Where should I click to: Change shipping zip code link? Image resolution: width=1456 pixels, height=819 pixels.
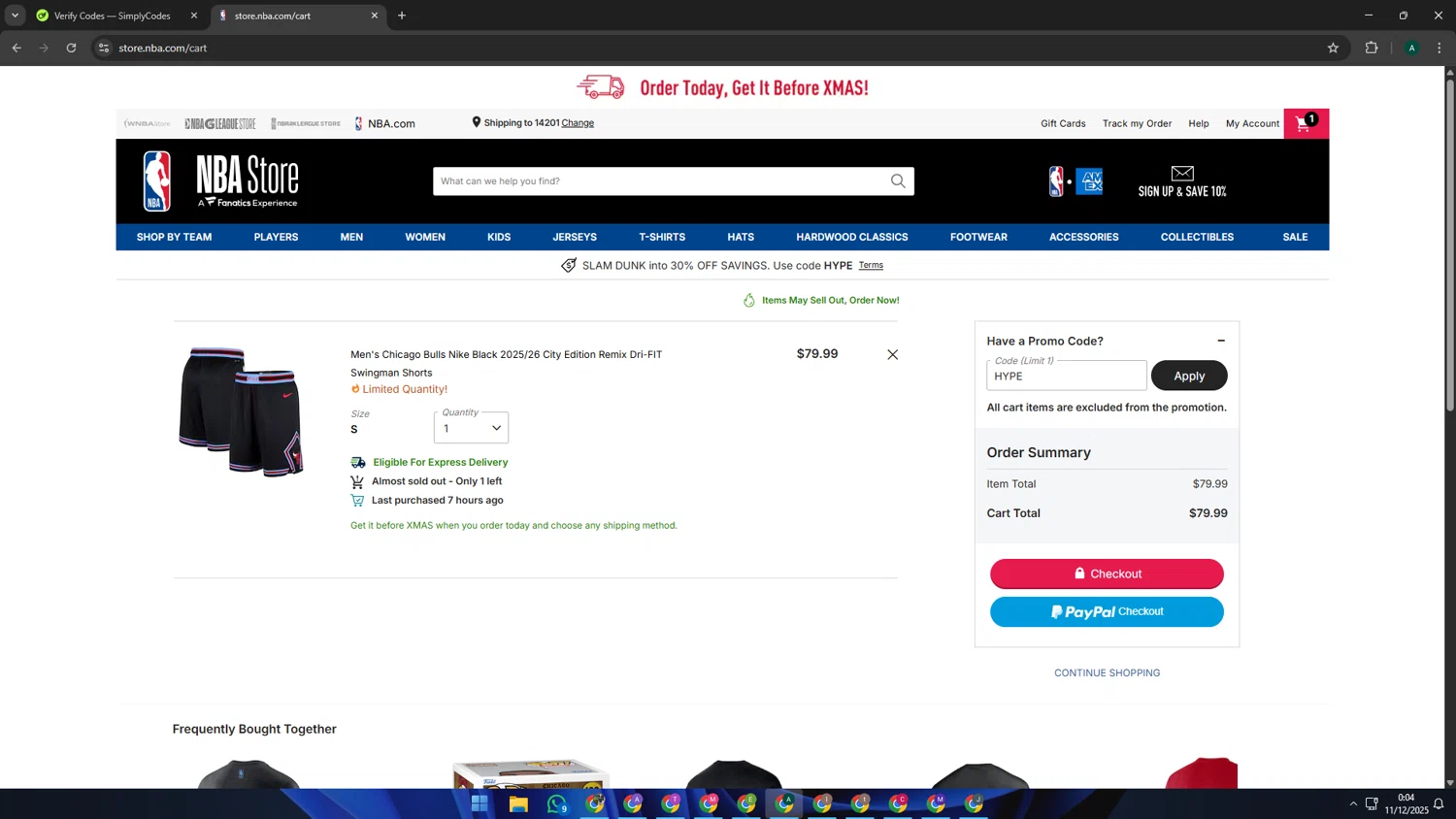[578, 123]
